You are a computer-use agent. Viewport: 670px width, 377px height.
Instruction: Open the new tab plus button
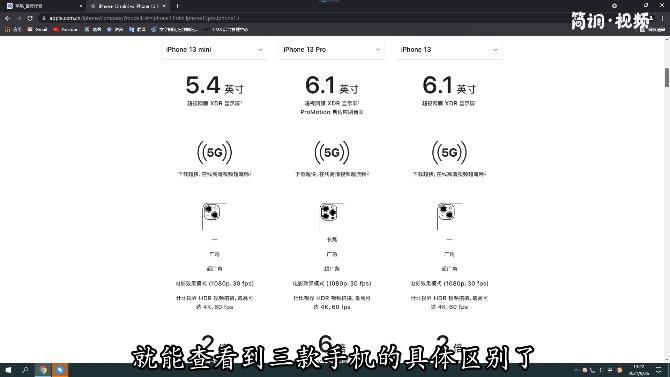point(177,6)
